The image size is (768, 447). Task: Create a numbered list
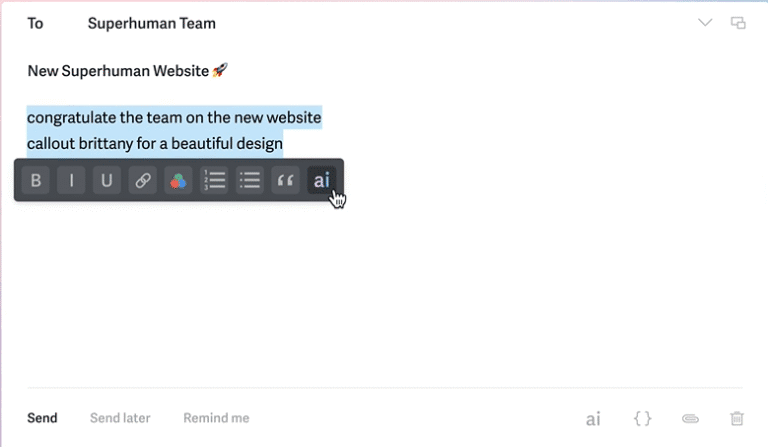(x=214, y=180)
